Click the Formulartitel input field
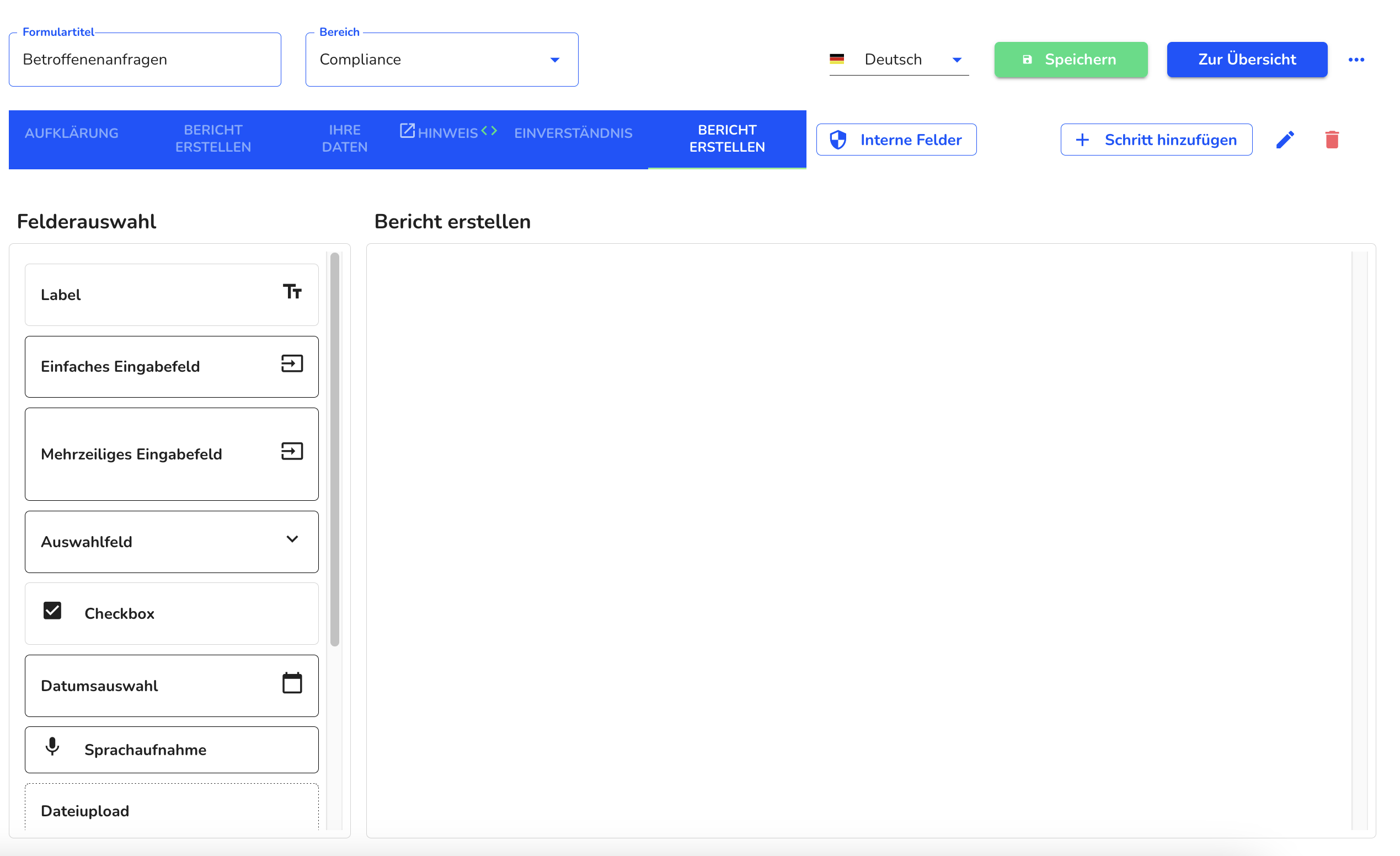Viewport: 1400px width, 856px height. [x=145, y=60]
